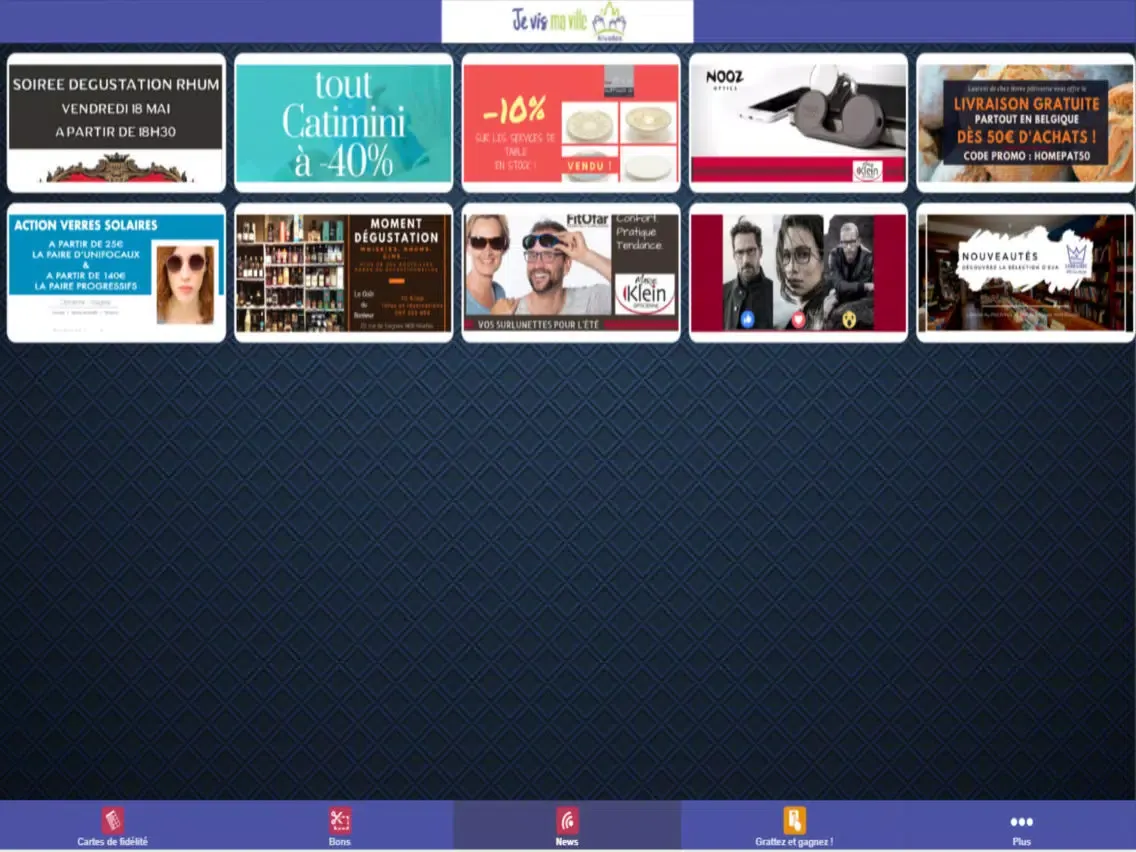Image resolution: width=1136 pixels, height=852 pixels.
Task: Open Soirée dégustation rhum news card
Action: (x=116, y=122)
